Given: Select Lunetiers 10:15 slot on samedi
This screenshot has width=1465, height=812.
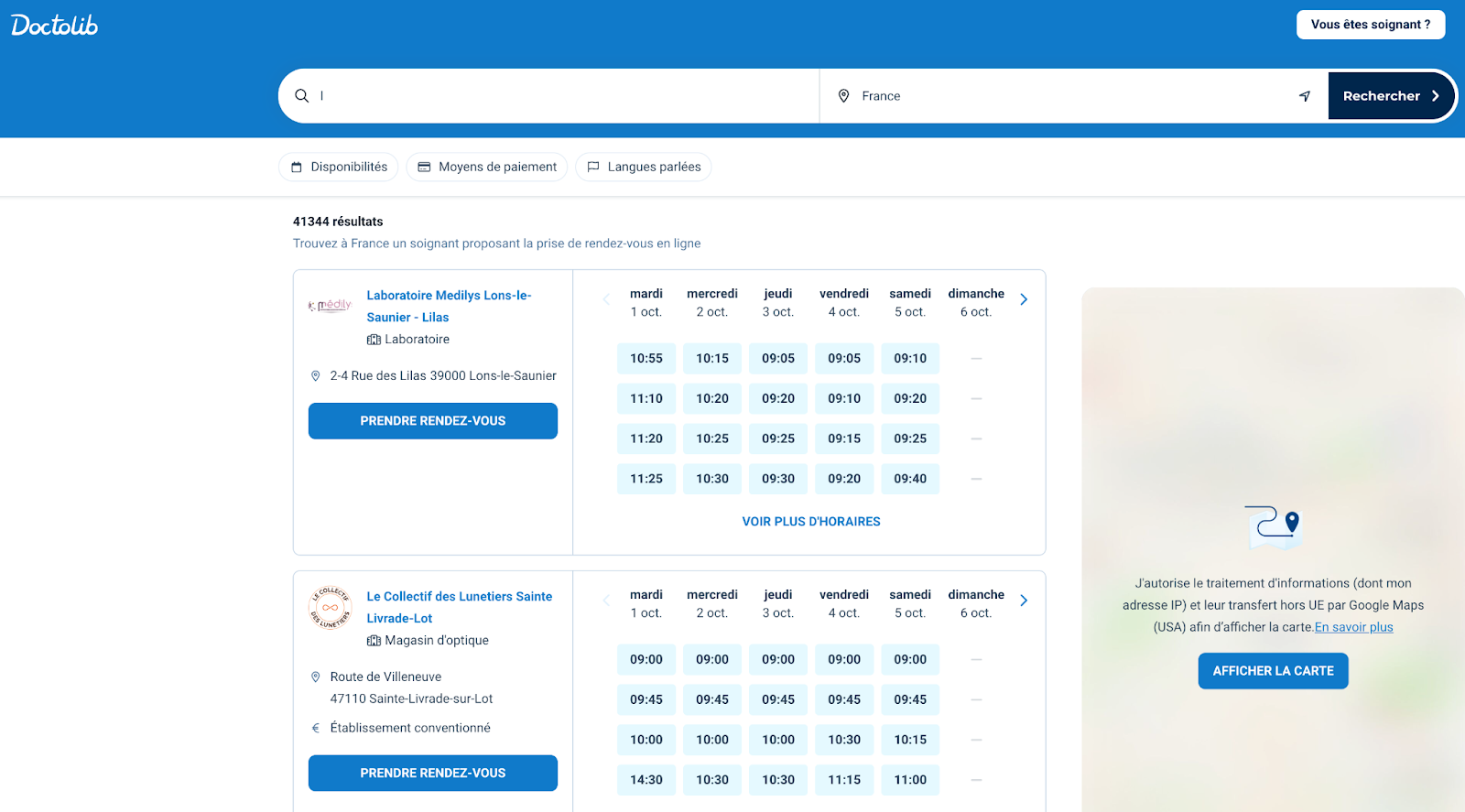Looking at the screenshot, I should [910, 740].
